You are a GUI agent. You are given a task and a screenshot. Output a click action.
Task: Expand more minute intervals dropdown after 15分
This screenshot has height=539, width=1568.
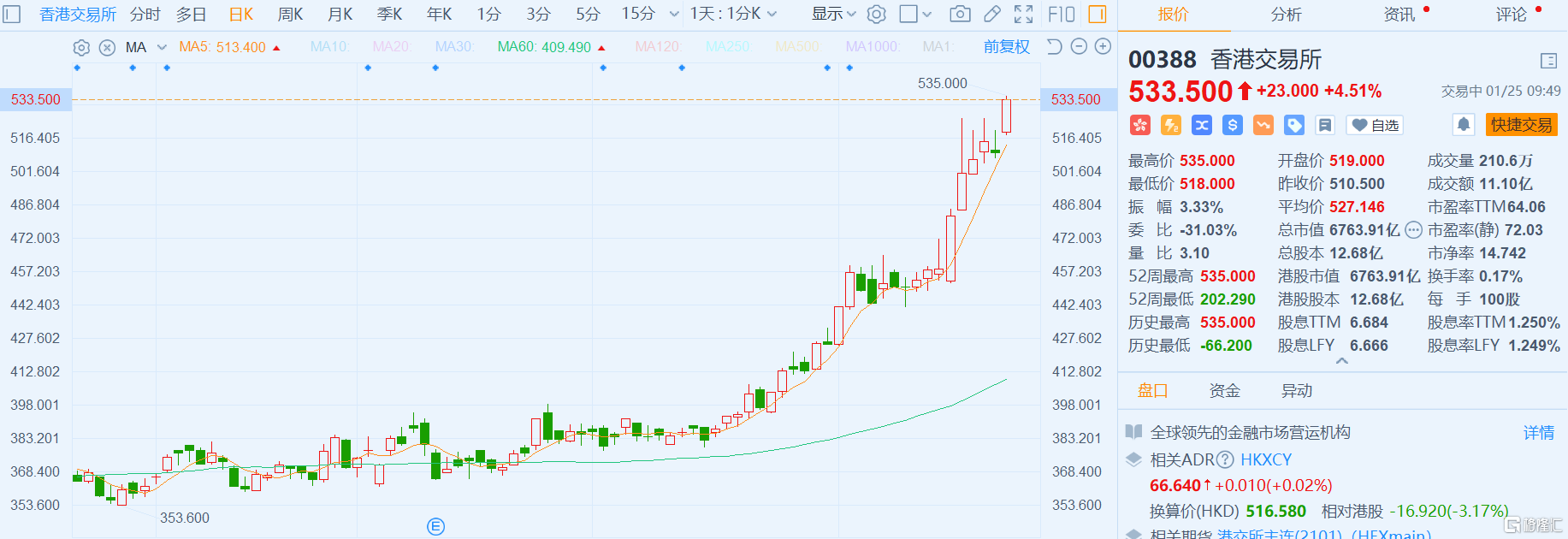674,15
